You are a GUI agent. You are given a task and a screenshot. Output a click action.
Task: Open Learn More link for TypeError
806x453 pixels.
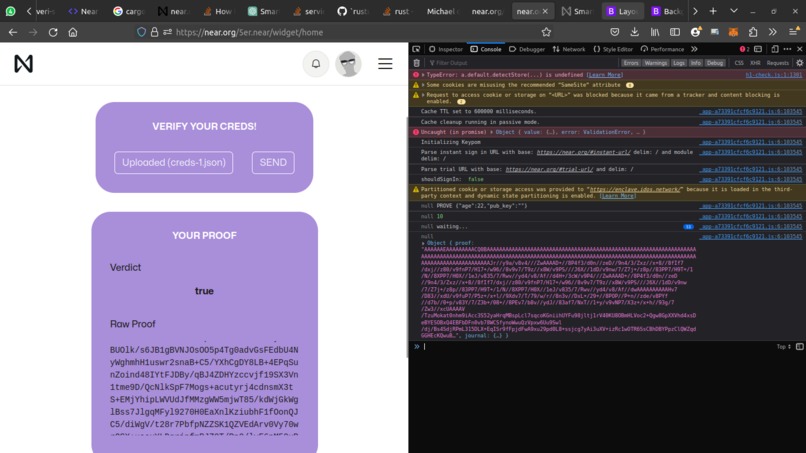pyautogui.click(x=604, y=75)
